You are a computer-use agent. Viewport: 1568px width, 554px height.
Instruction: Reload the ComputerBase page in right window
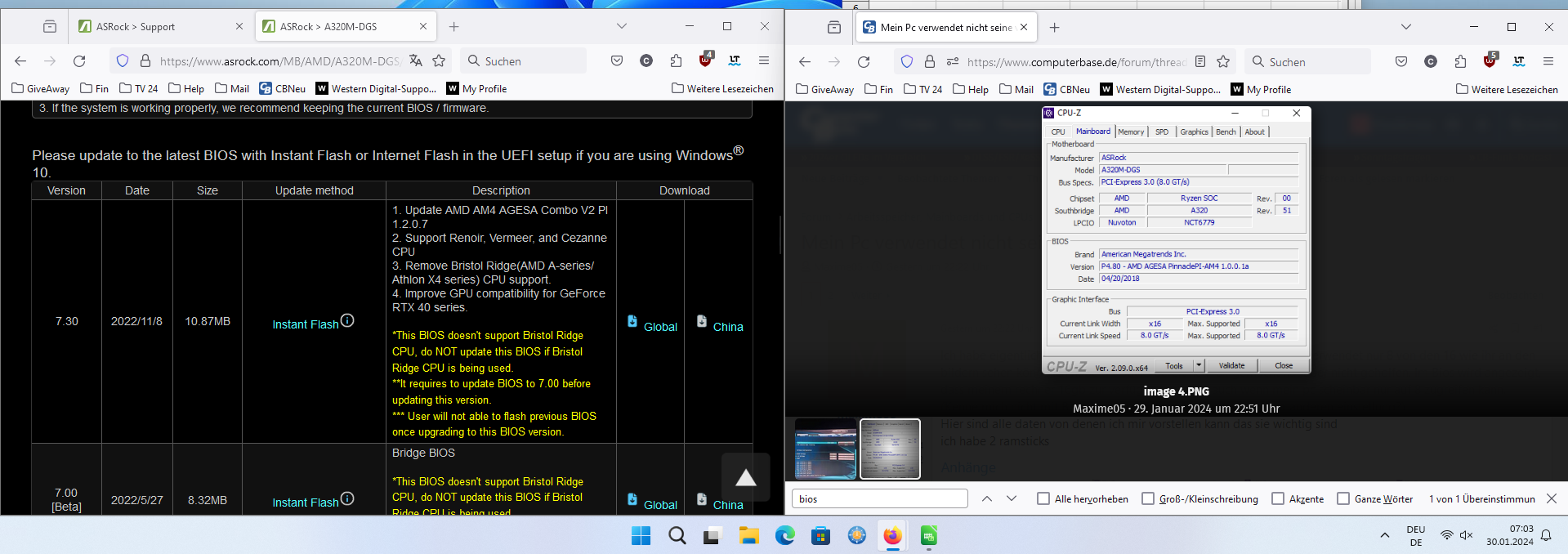point(864,62)
